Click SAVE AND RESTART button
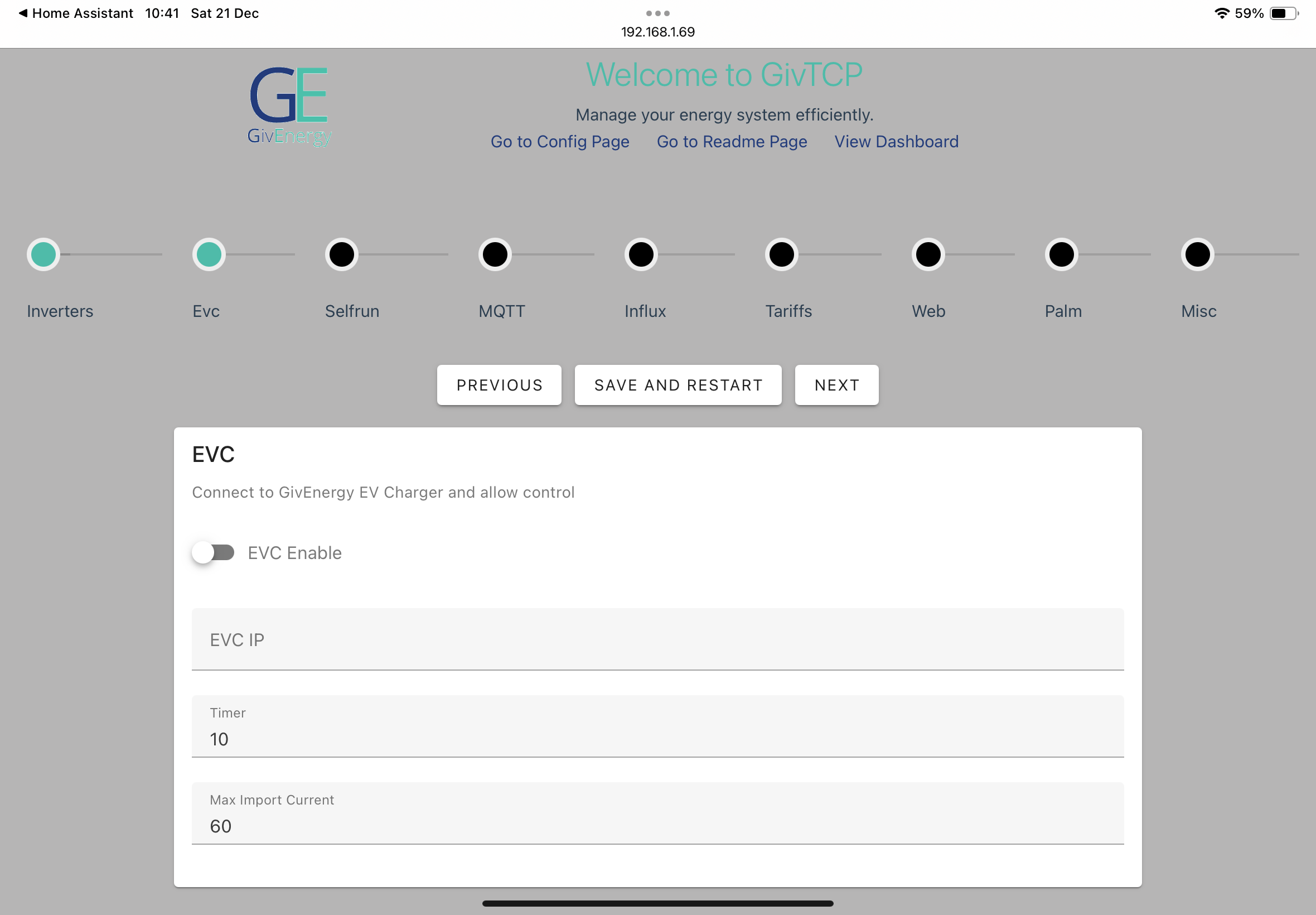 [678, 386]
